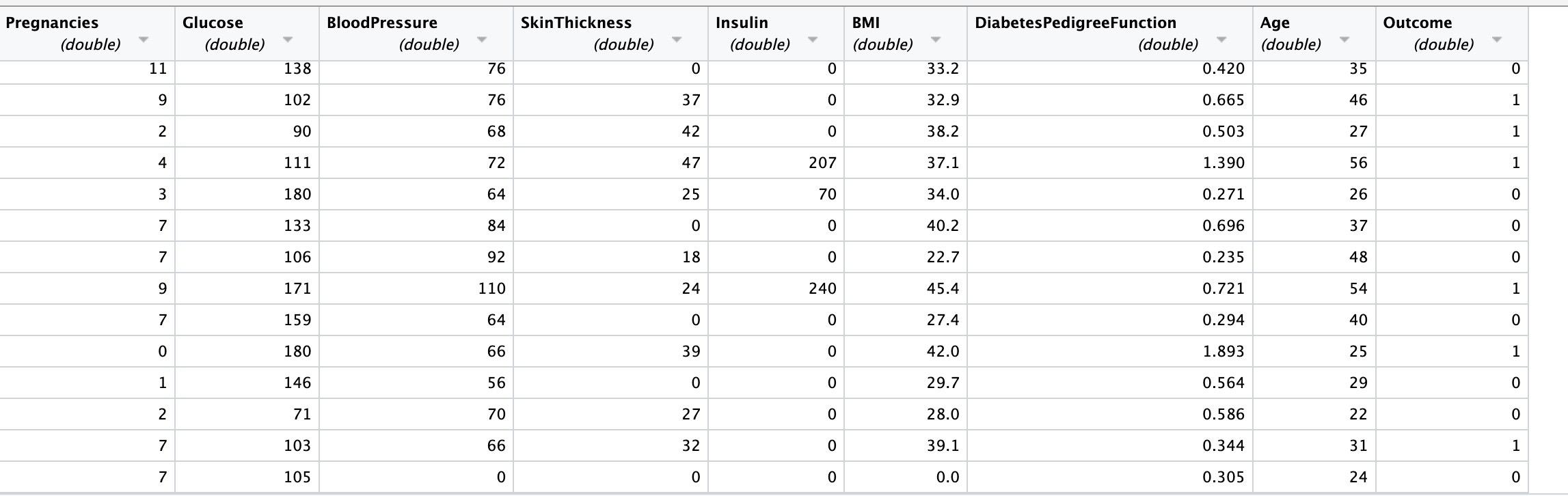Select the Pregnancies column header
Image resolution: width=1568 pixels, height=496 pixels.
click(87, 33)
